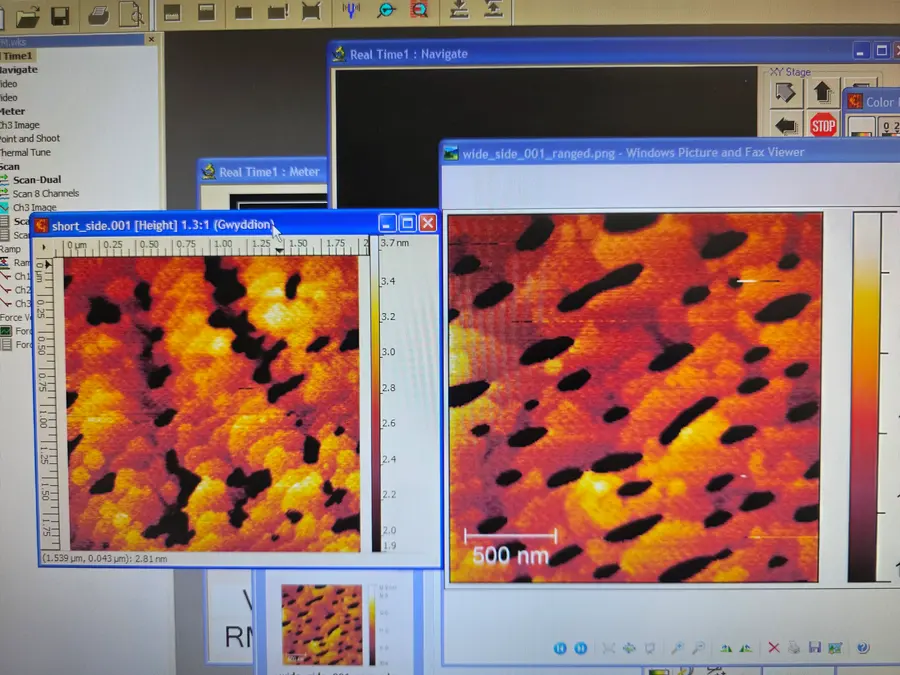Click the Help question mark in Picture Viewer
Screen dimensions: 900x675
point(862,647)
